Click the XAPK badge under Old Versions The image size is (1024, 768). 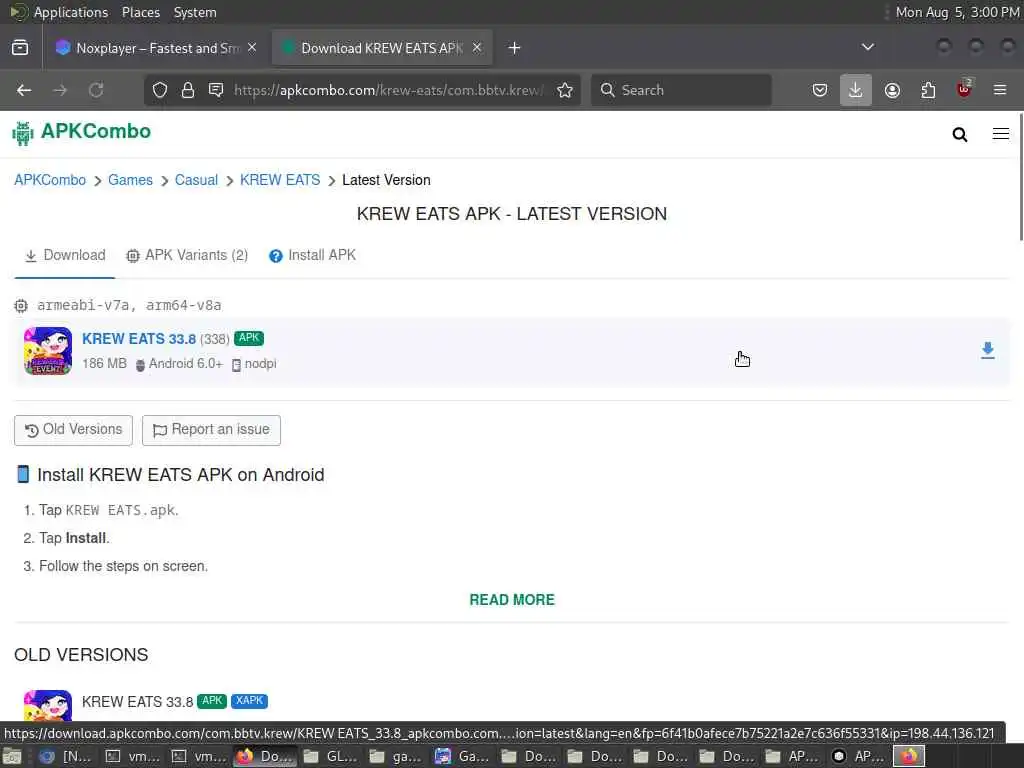249,701
